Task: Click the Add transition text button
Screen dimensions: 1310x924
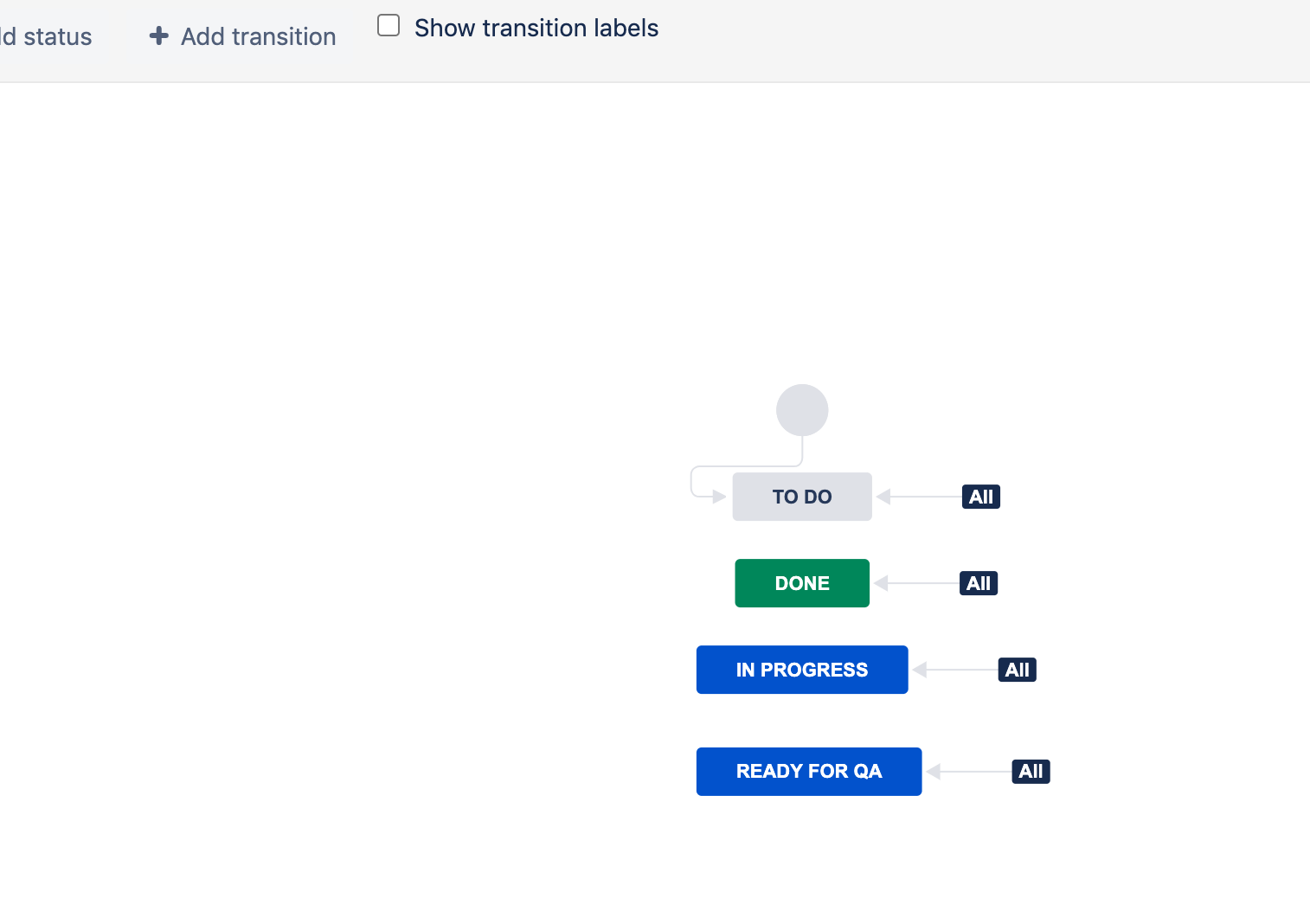Action: (258, 36)
